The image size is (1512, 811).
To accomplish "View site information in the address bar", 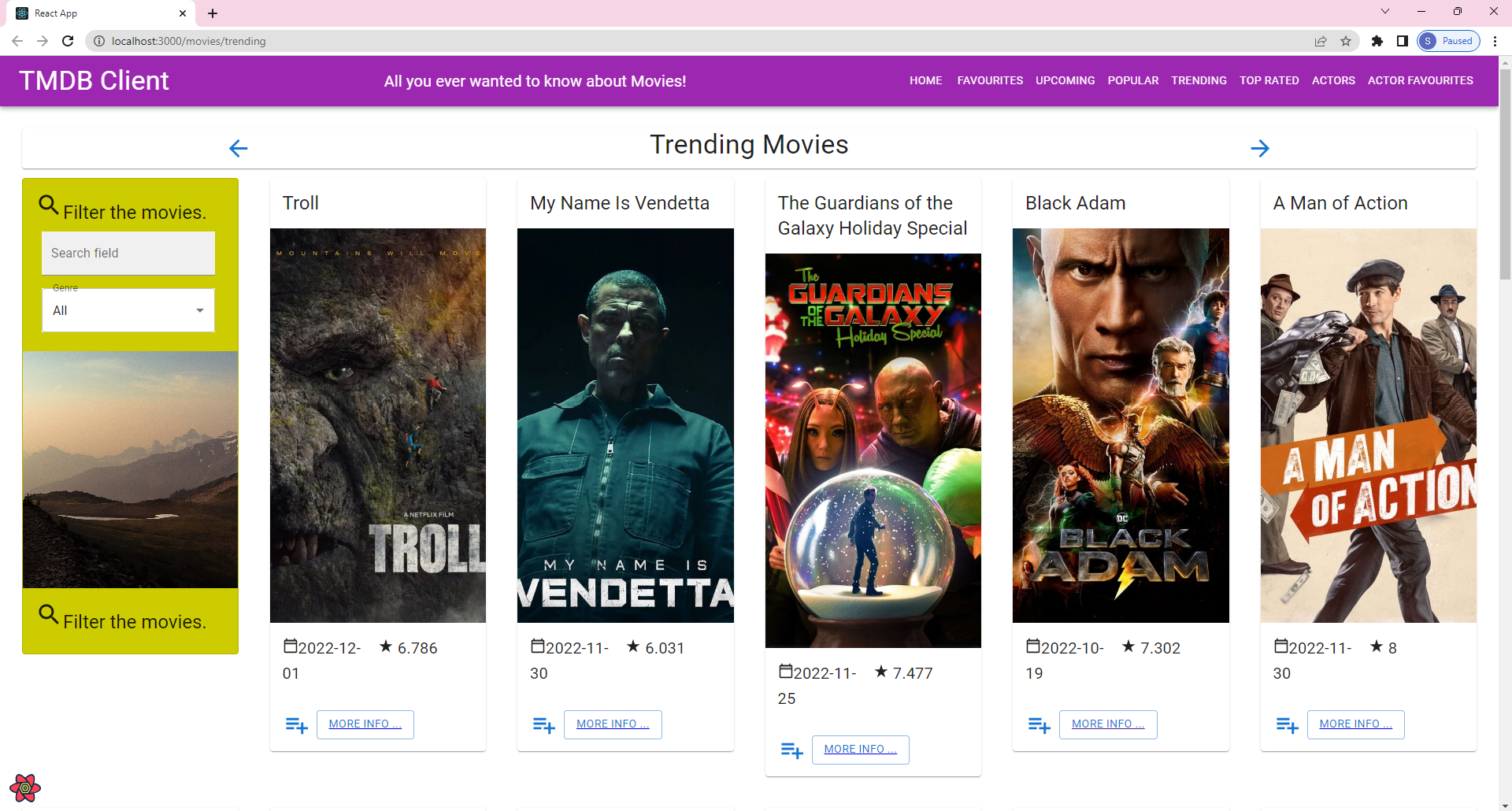I will (99, 41).
